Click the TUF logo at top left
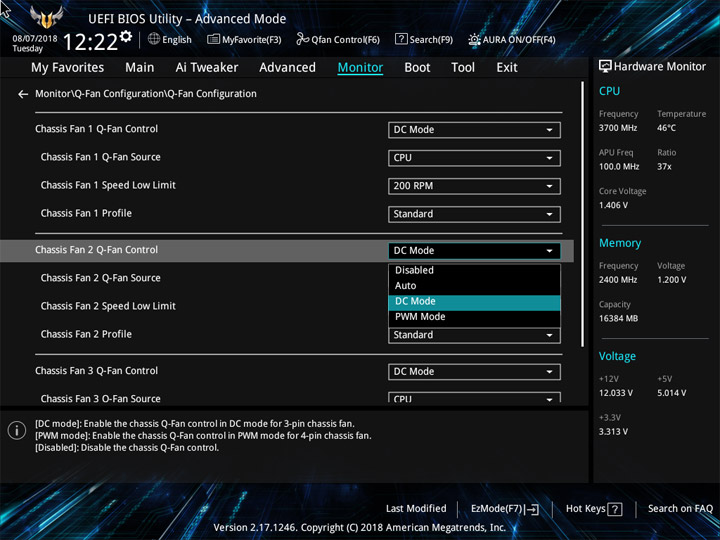Image resolution: width=720 pixels, height=540 pixels. click(x=46, y=17)
